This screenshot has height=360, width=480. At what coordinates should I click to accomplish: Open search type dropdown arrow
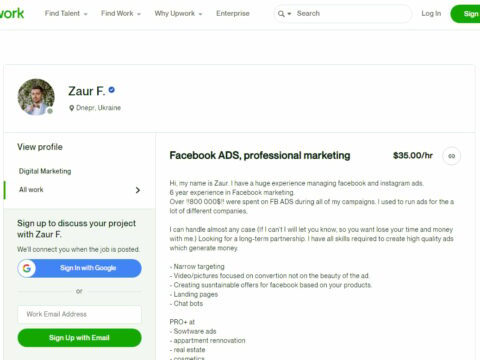(x=289, y=14)
